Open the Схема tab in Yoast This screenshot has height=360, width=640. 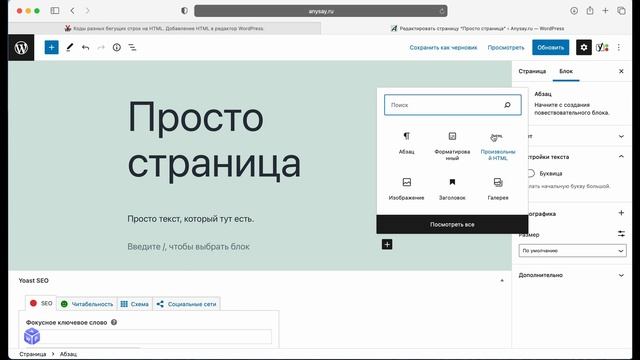(x=135, y=304)
